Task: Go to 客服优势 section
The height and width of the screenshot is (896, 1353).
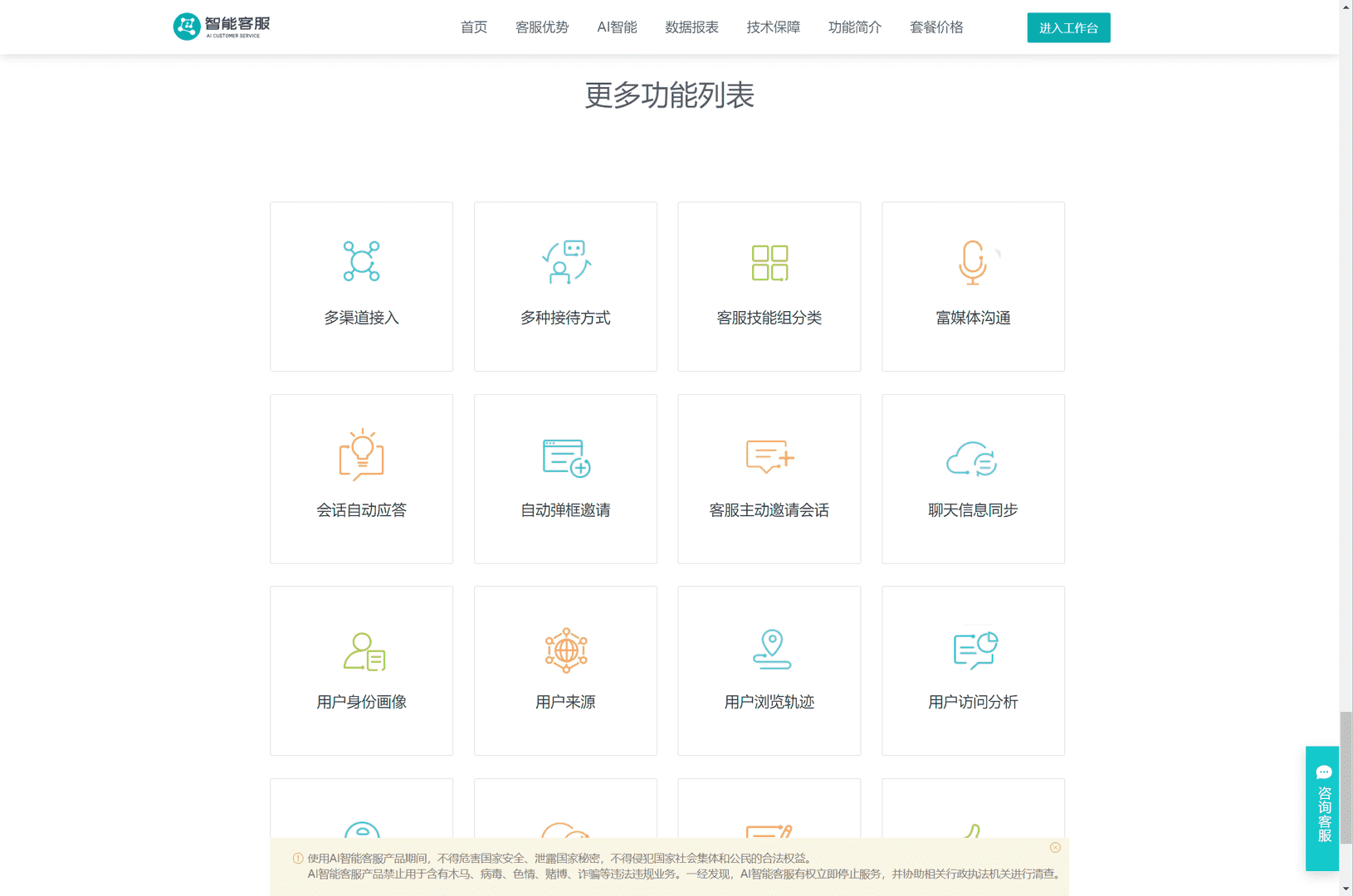Action: (542, 27)
